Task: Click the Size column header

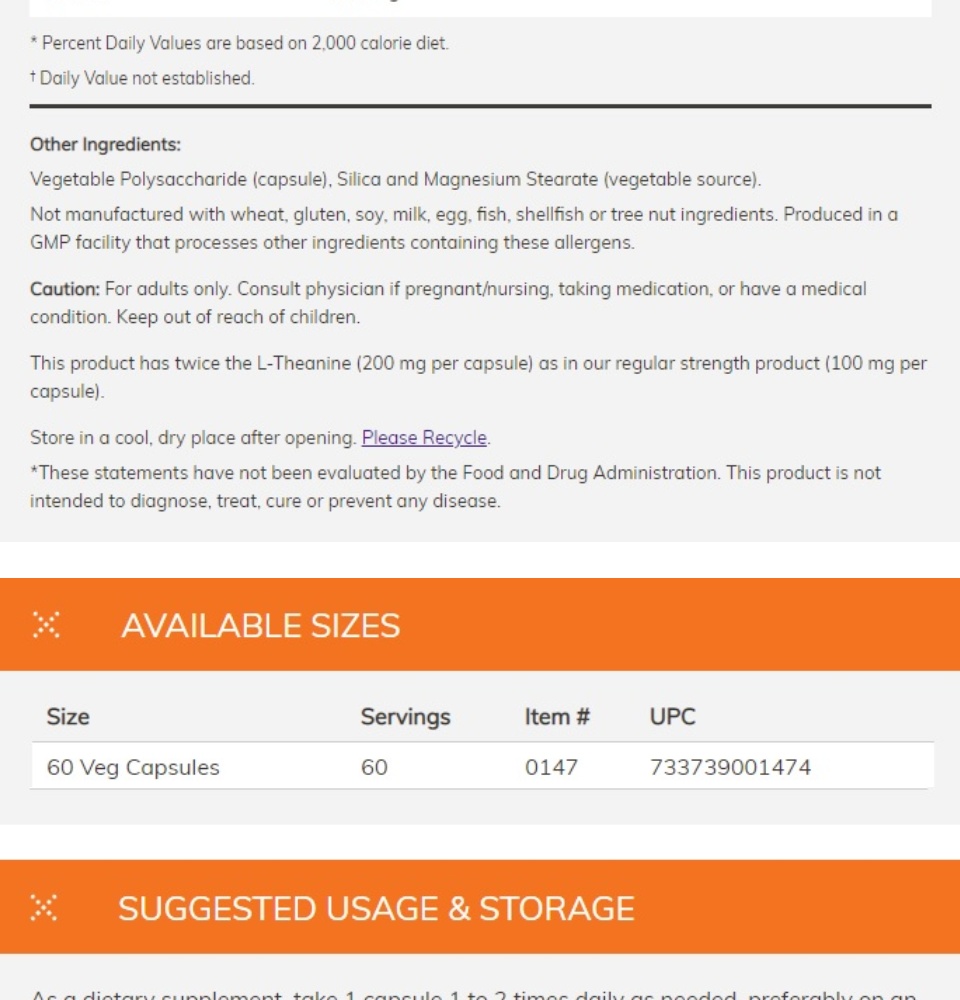Action: coord(68,717)
